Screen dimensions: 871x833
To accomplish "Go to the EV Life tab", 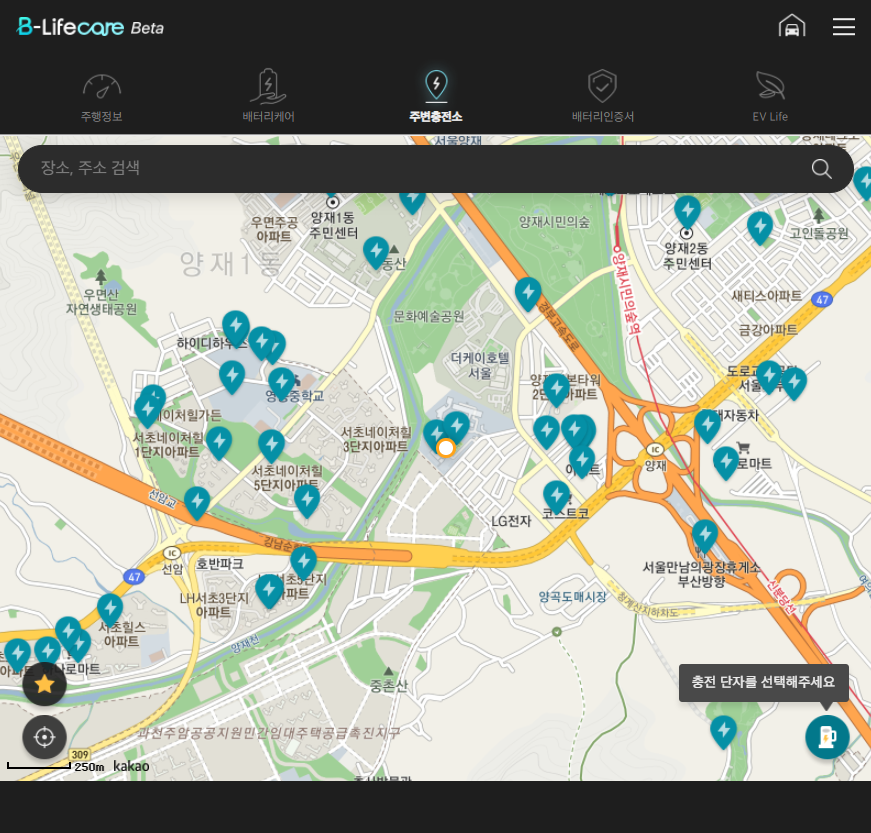I will click(x=770, y=96).
